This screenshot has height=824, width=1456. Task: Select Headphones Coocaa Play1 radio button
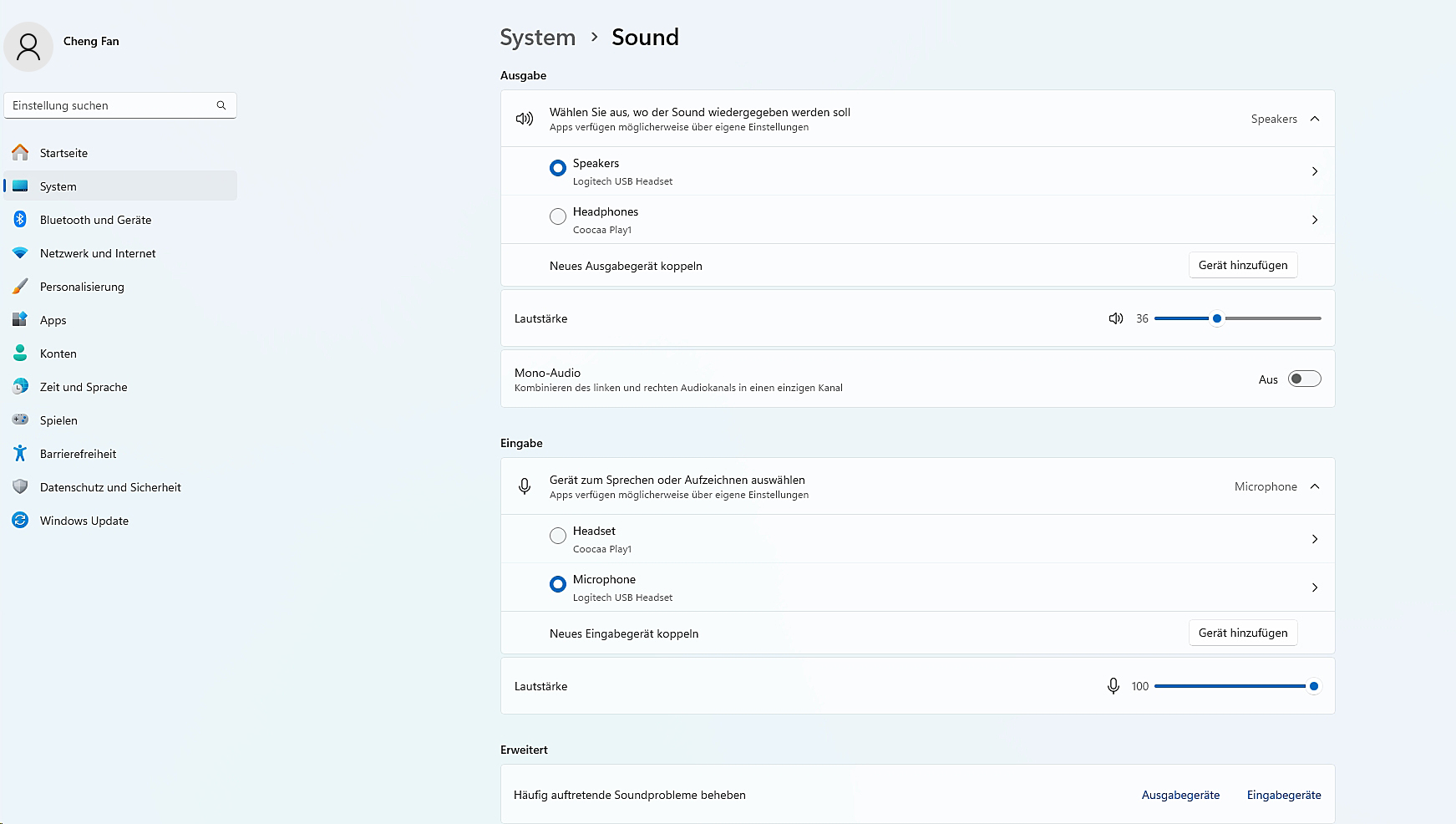(558, 216)
